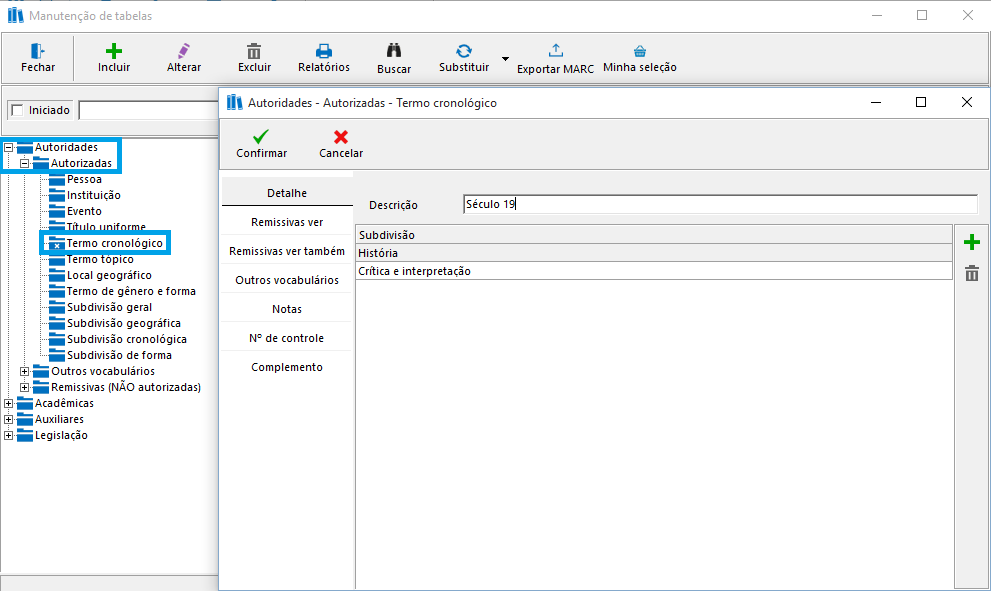991x591 pixels.
Task: Delete subdivision with trash icon beside list
Action: tap(971, 273)
